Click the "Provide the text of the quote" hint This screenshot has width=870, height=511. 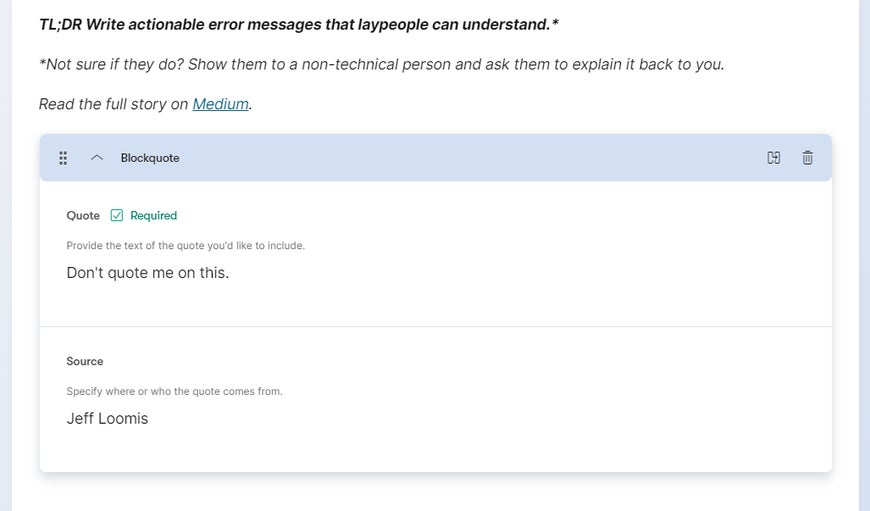(x=185, y=245)
